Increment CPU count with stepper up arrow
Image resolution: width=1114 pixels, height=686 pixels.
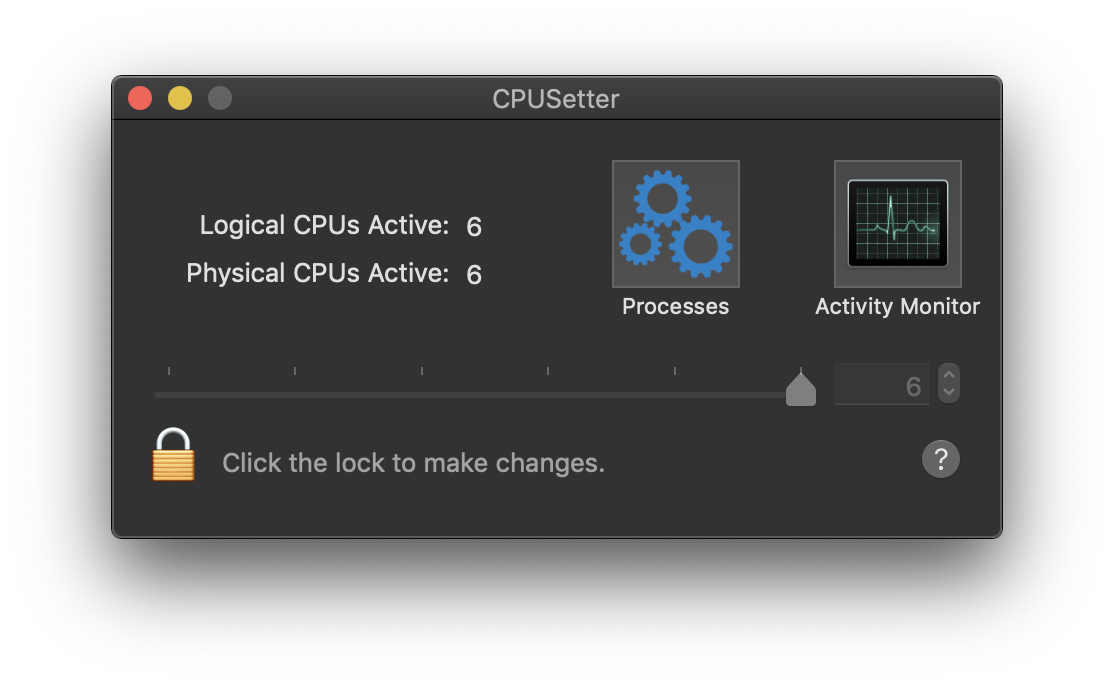(x=948, y=374)
